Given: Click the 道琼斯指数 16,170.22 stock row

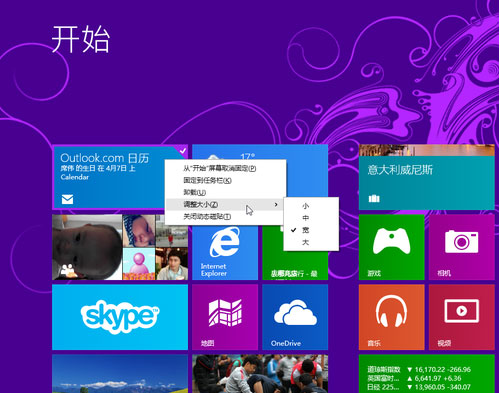Looking at the screenshot, I should point(419,369).
